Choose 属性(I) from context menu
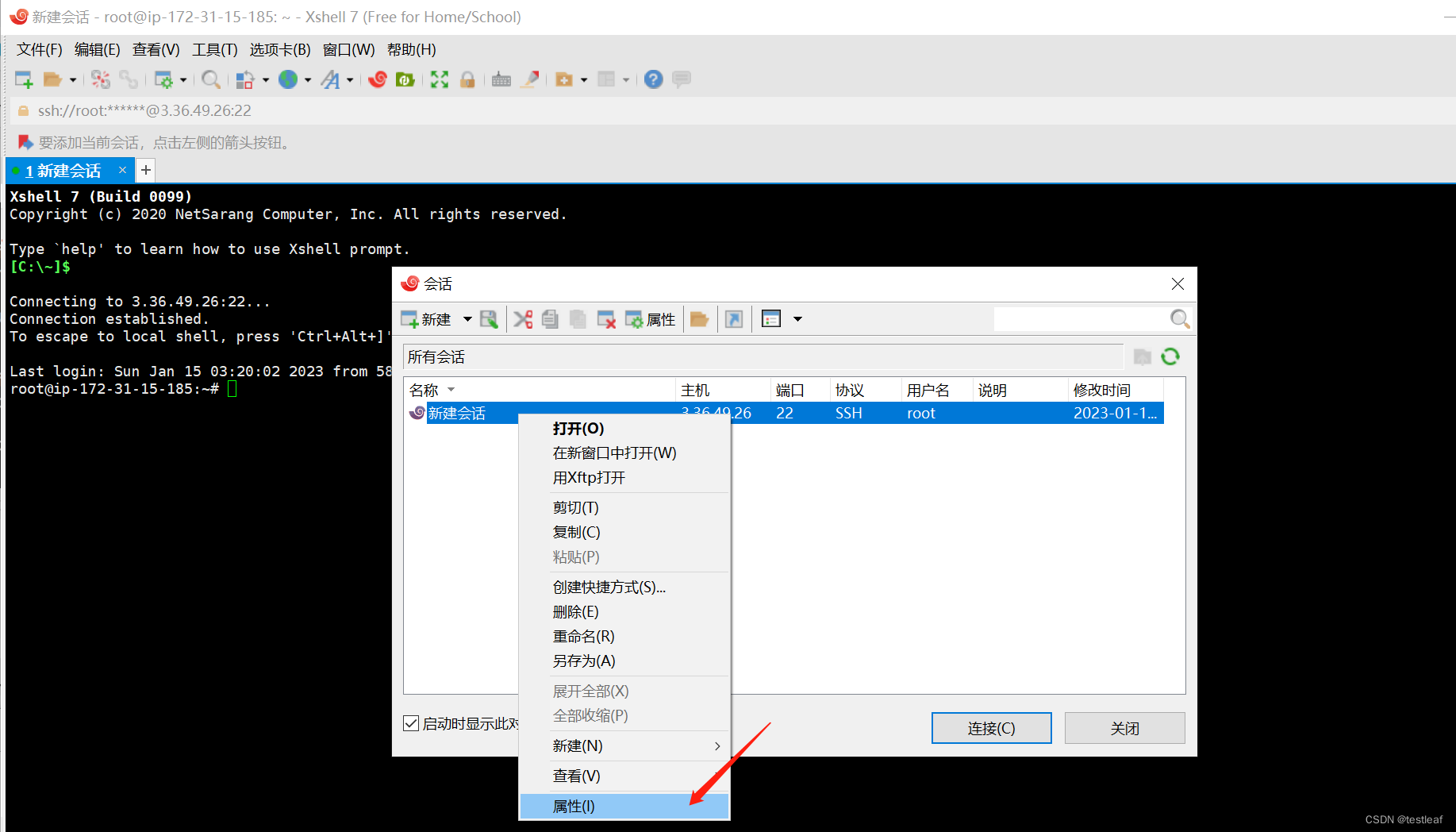This screenshot has height=832, width=1456. 624,807
